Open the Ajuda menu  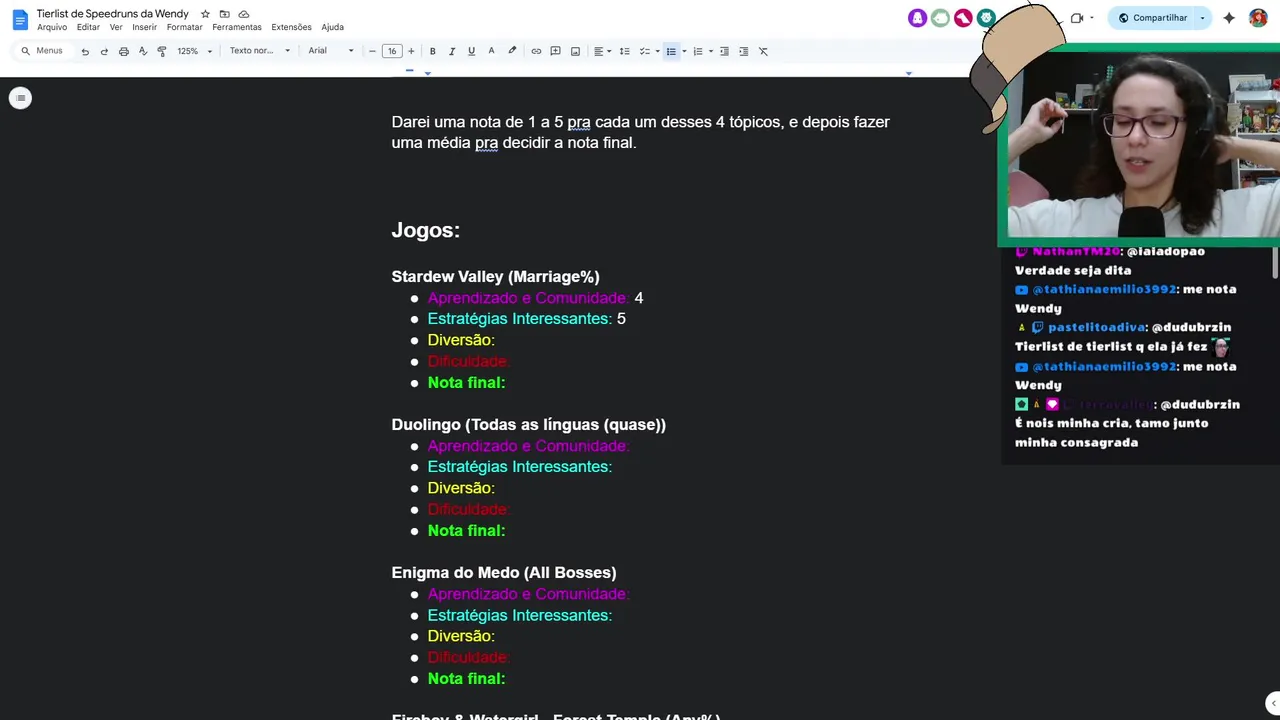point(332,28)
